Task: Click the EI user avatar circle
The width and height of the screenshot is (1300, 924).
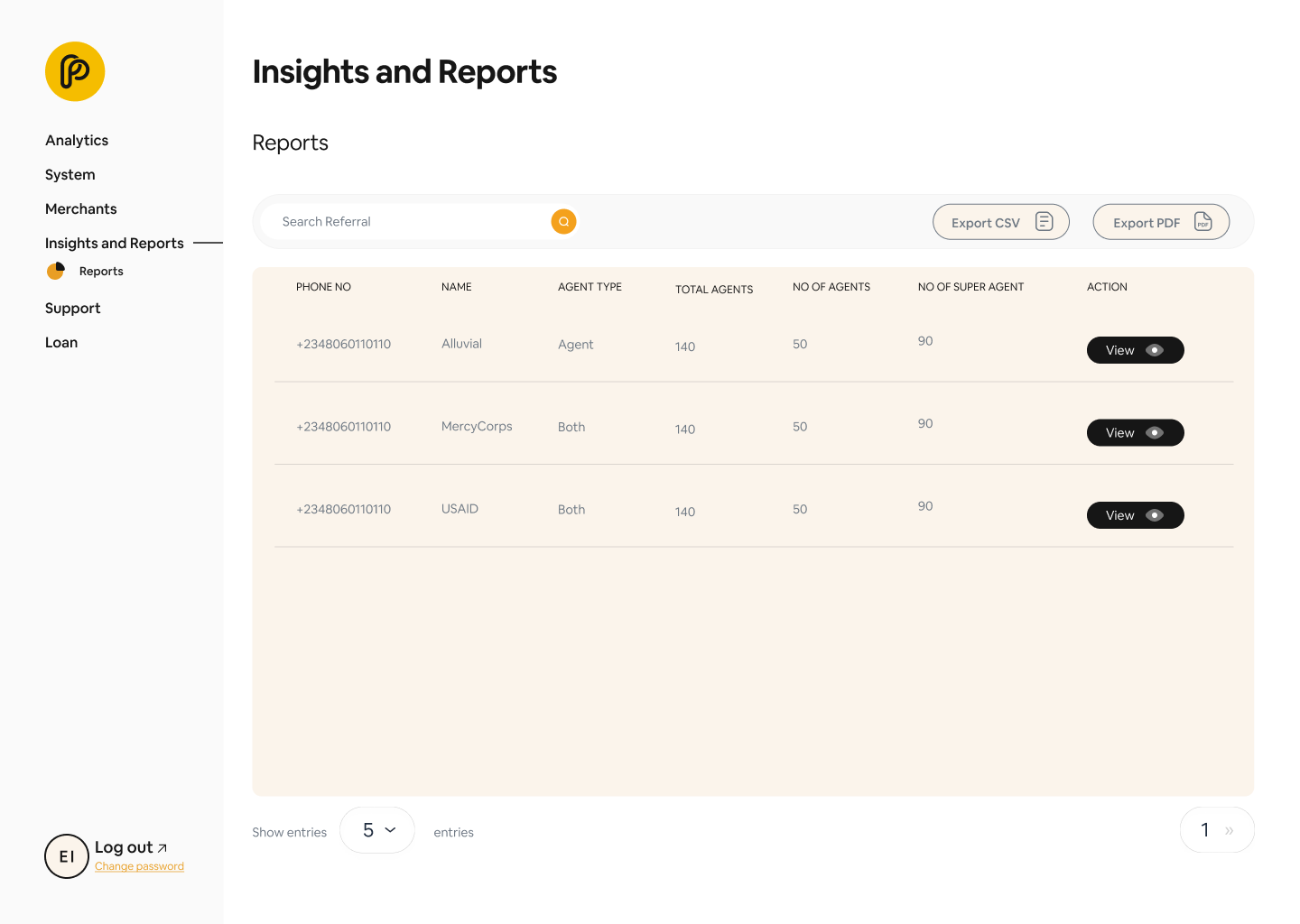Action: pos(67,856)
